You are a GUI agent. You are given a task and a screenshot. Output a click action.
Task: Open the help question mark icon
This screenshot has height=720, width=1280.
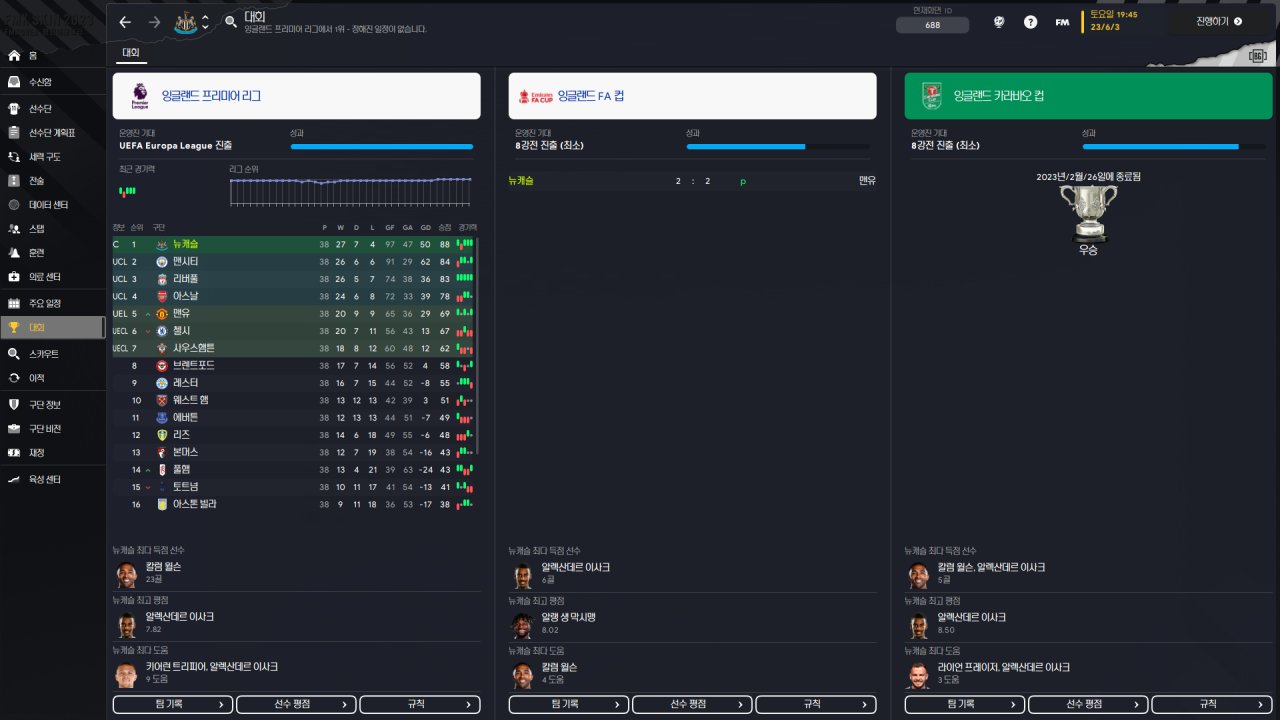point(1030,22)
